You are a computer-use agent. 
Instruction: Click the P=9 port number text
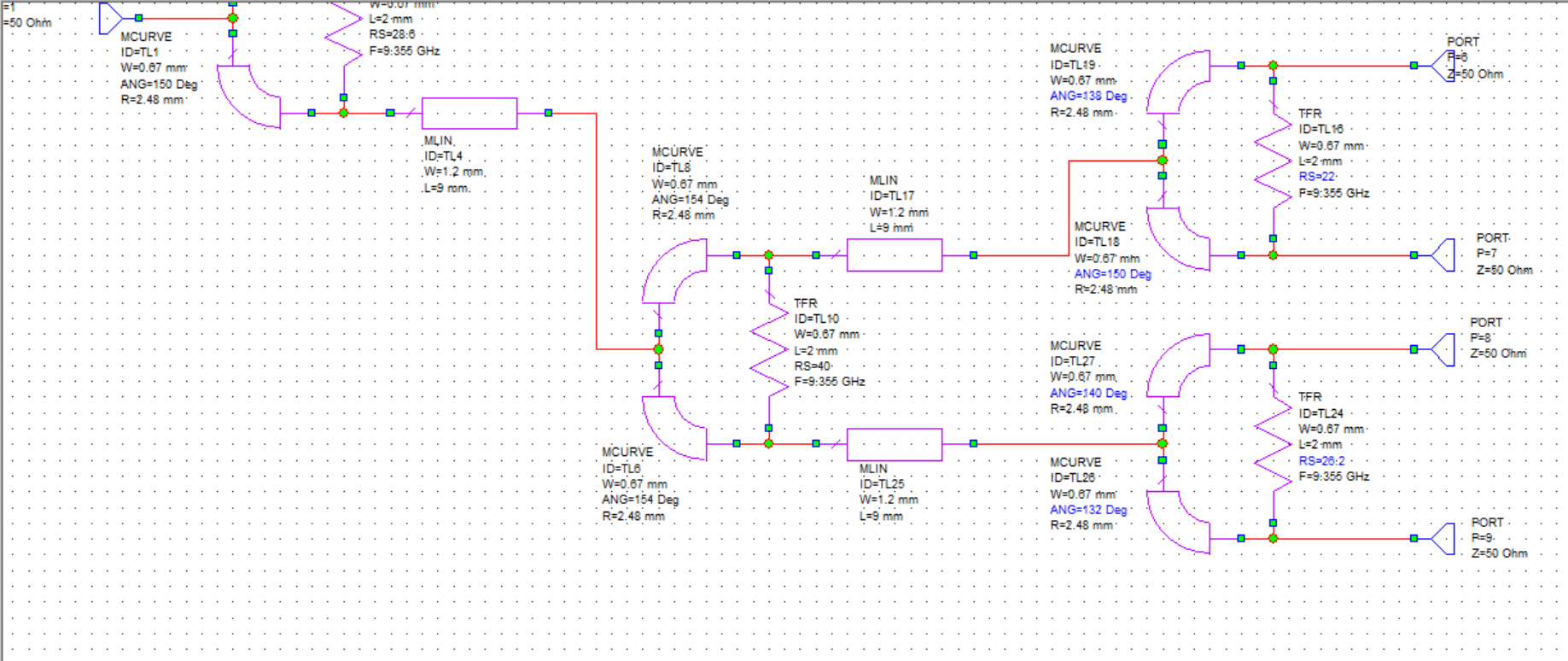pyautogui.click(x=1483, y=538)
